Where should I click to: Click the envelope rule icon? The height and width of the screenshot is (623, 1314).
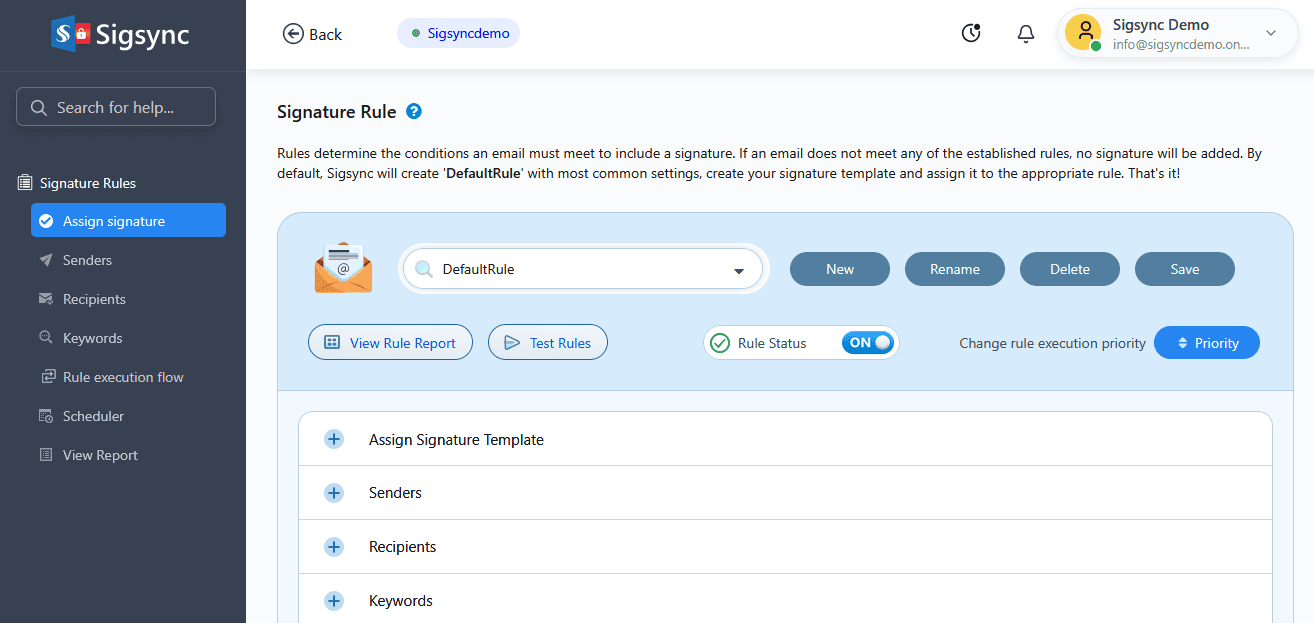click(343, 268)
